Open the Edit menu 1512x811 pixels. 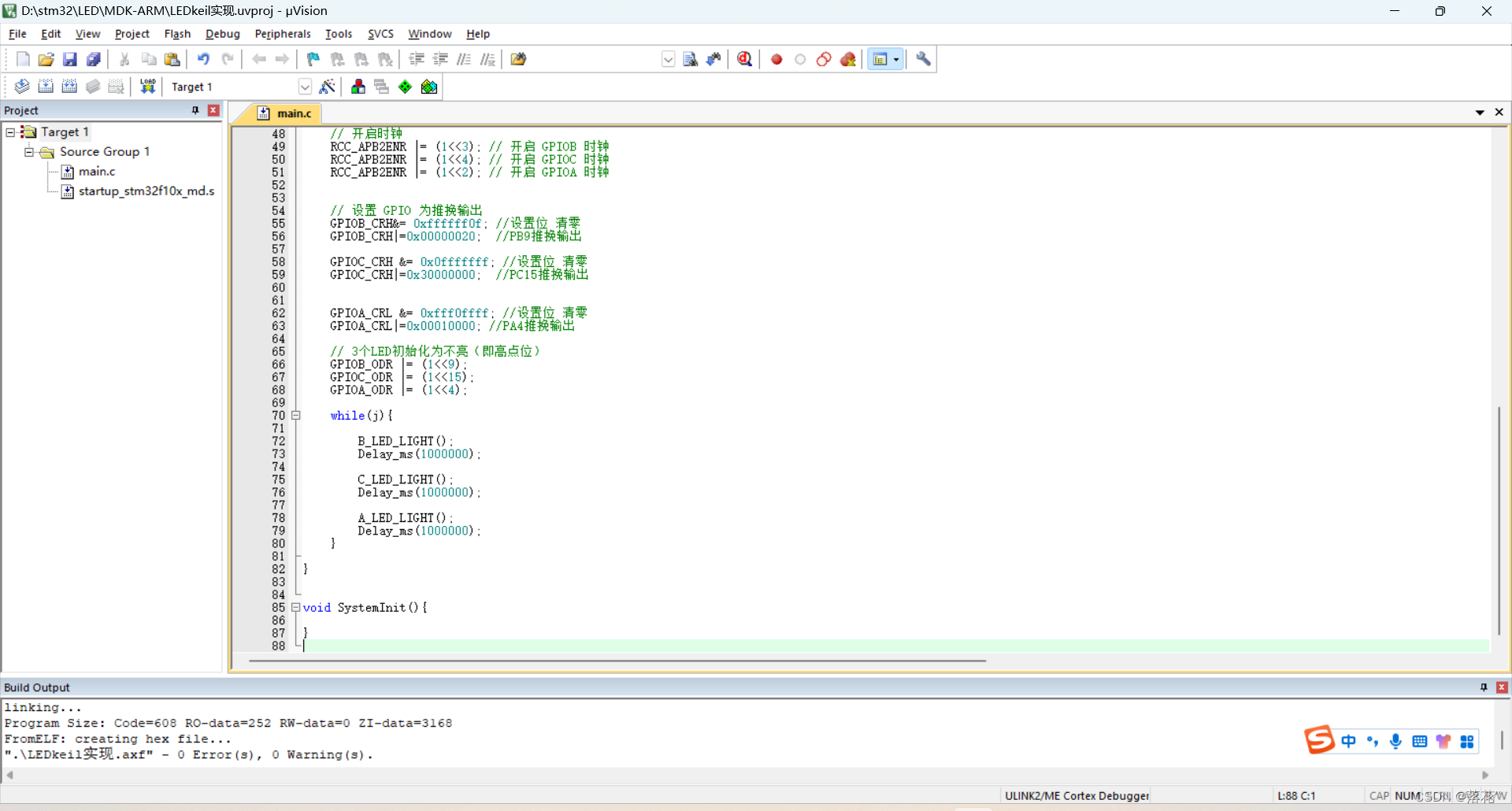pos(51,34)
